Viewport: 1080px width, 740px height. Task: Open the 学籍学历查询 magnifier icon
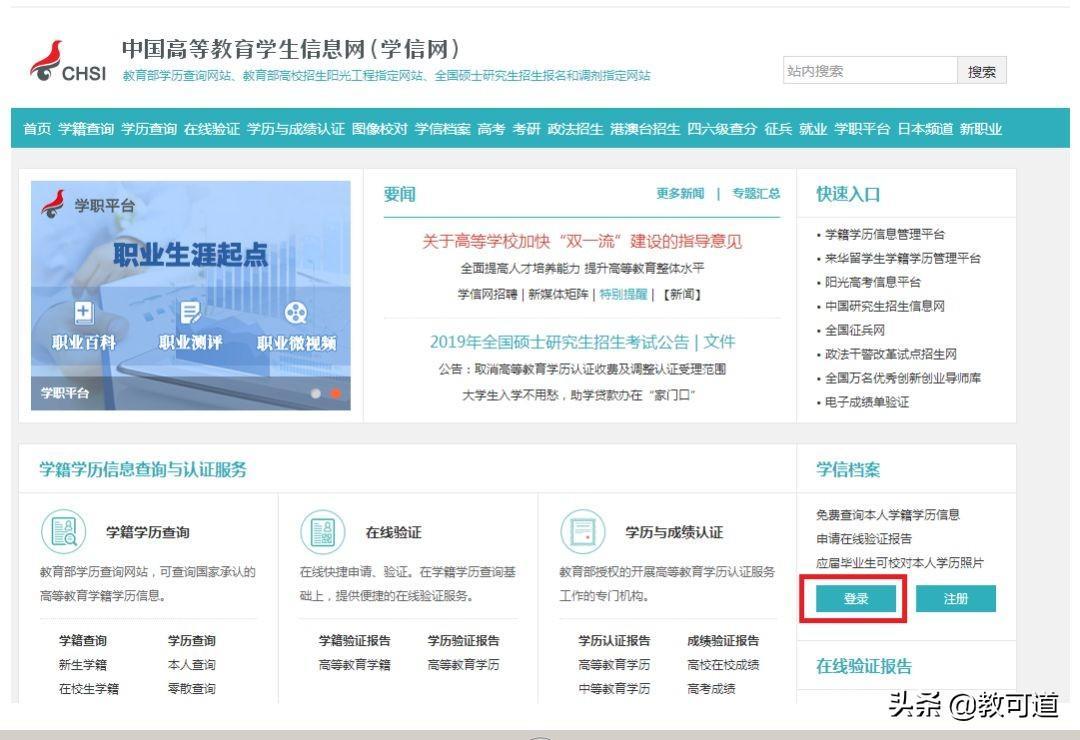(x=64, y=532)
